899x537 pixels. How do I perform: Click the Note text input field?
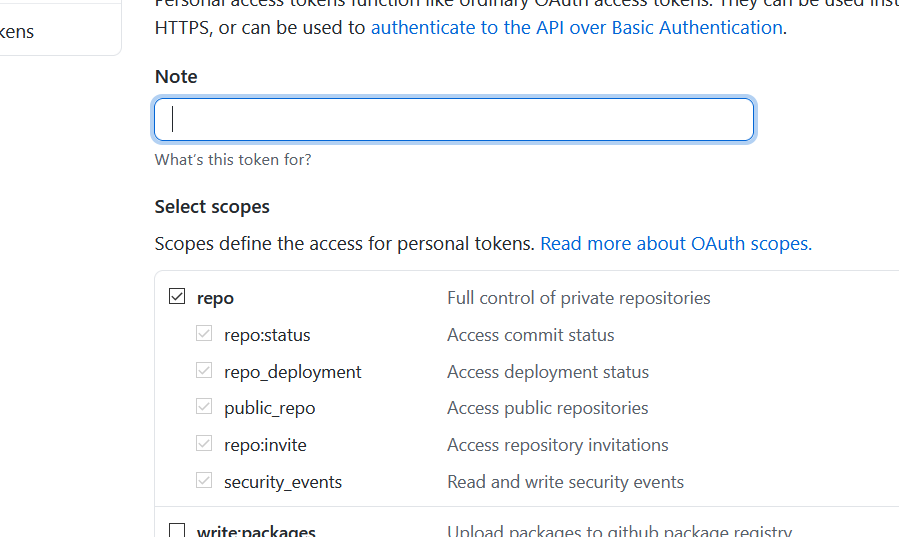coord(453,120)
